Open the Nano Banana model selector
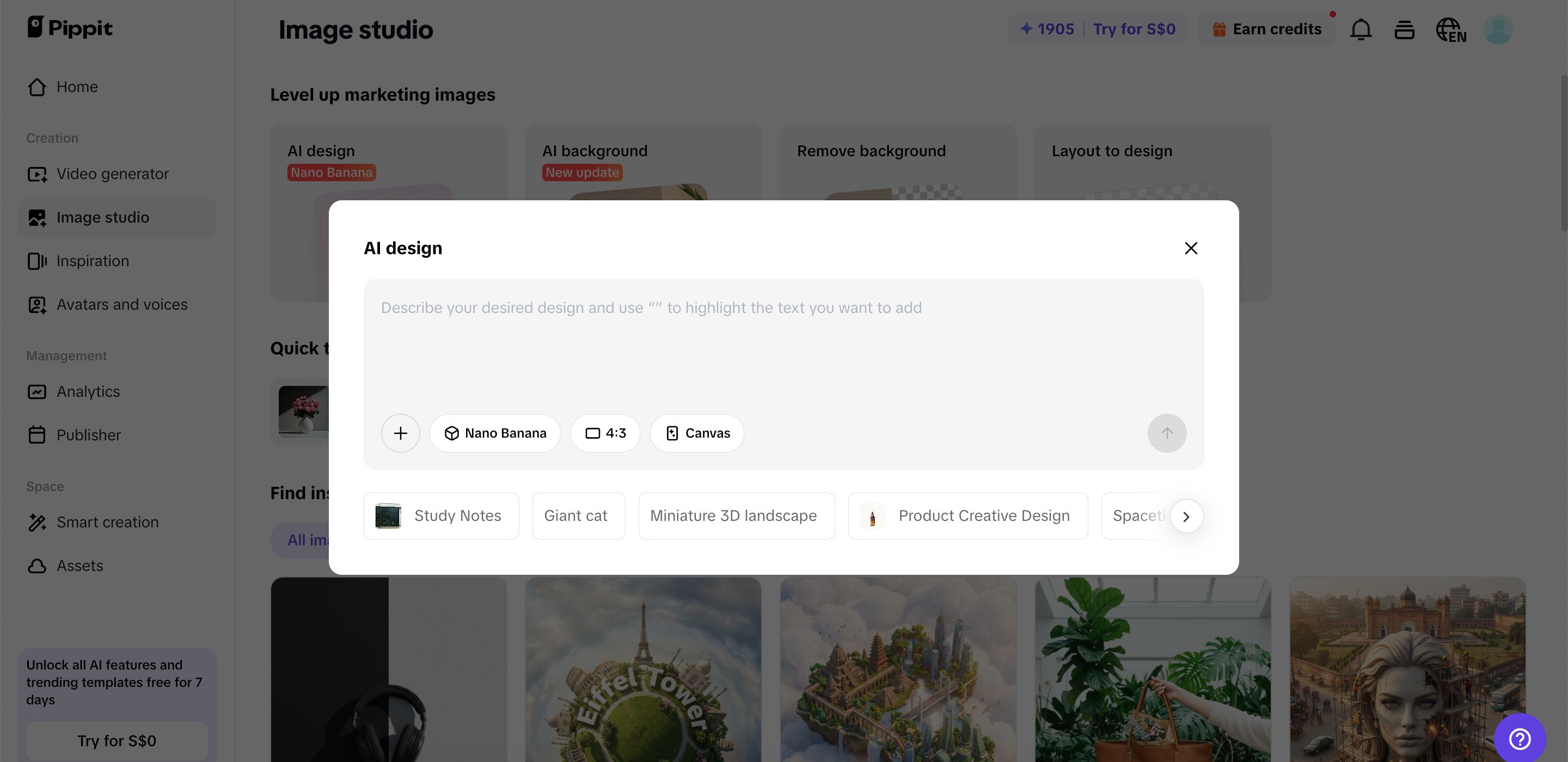This screenshot has width=1568, height=762. click(495, 433)
